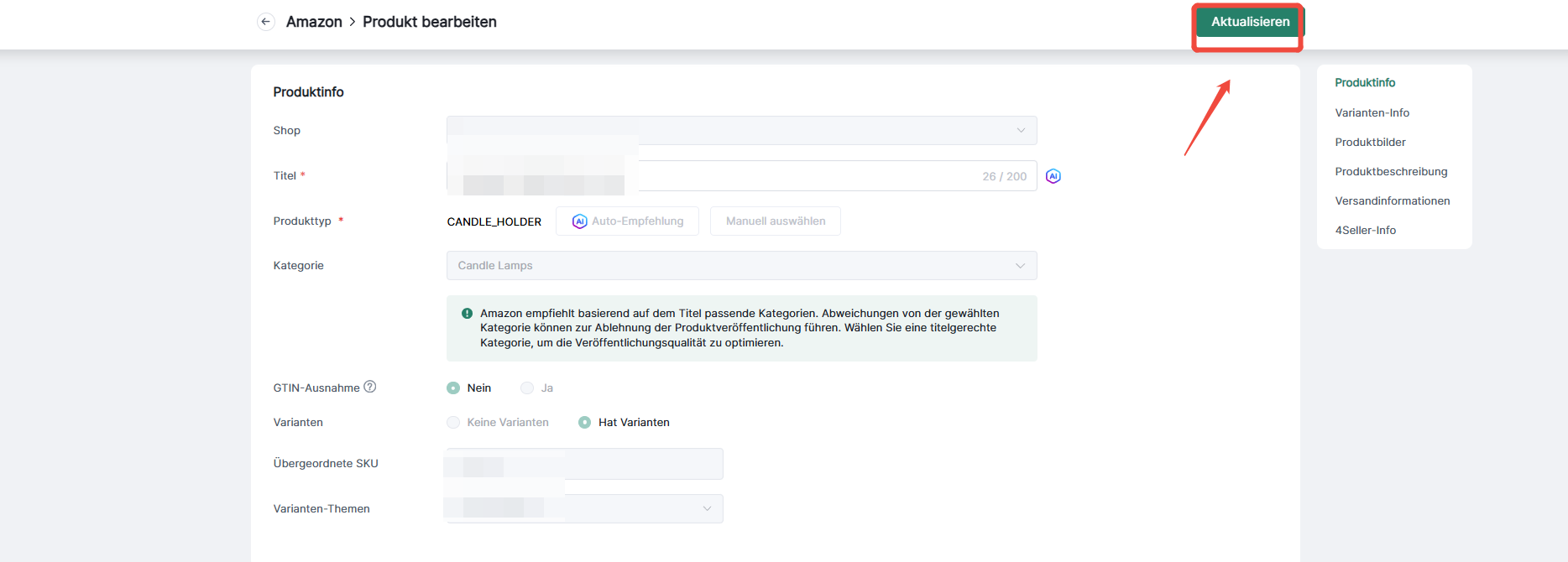Click Aktualisieren button
Image resolution: width=1568 pixels, height=562 pixels.
[1250, 22]
